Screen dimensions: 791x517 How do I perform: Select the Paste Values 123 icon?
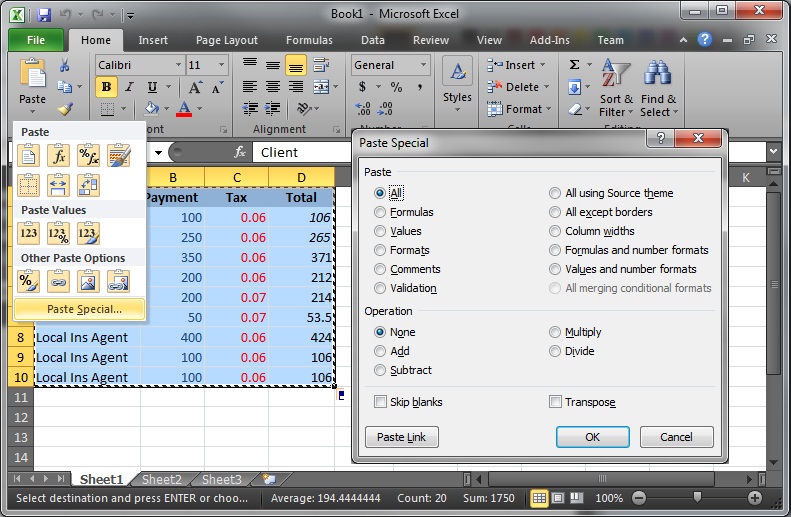point(28,233)
